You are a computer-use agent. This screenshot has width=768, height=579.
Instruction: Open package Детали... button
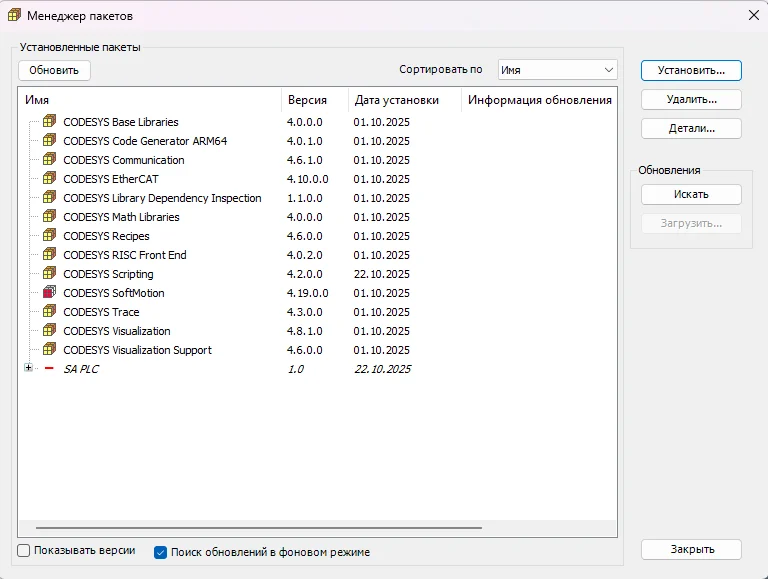(691, 128)
